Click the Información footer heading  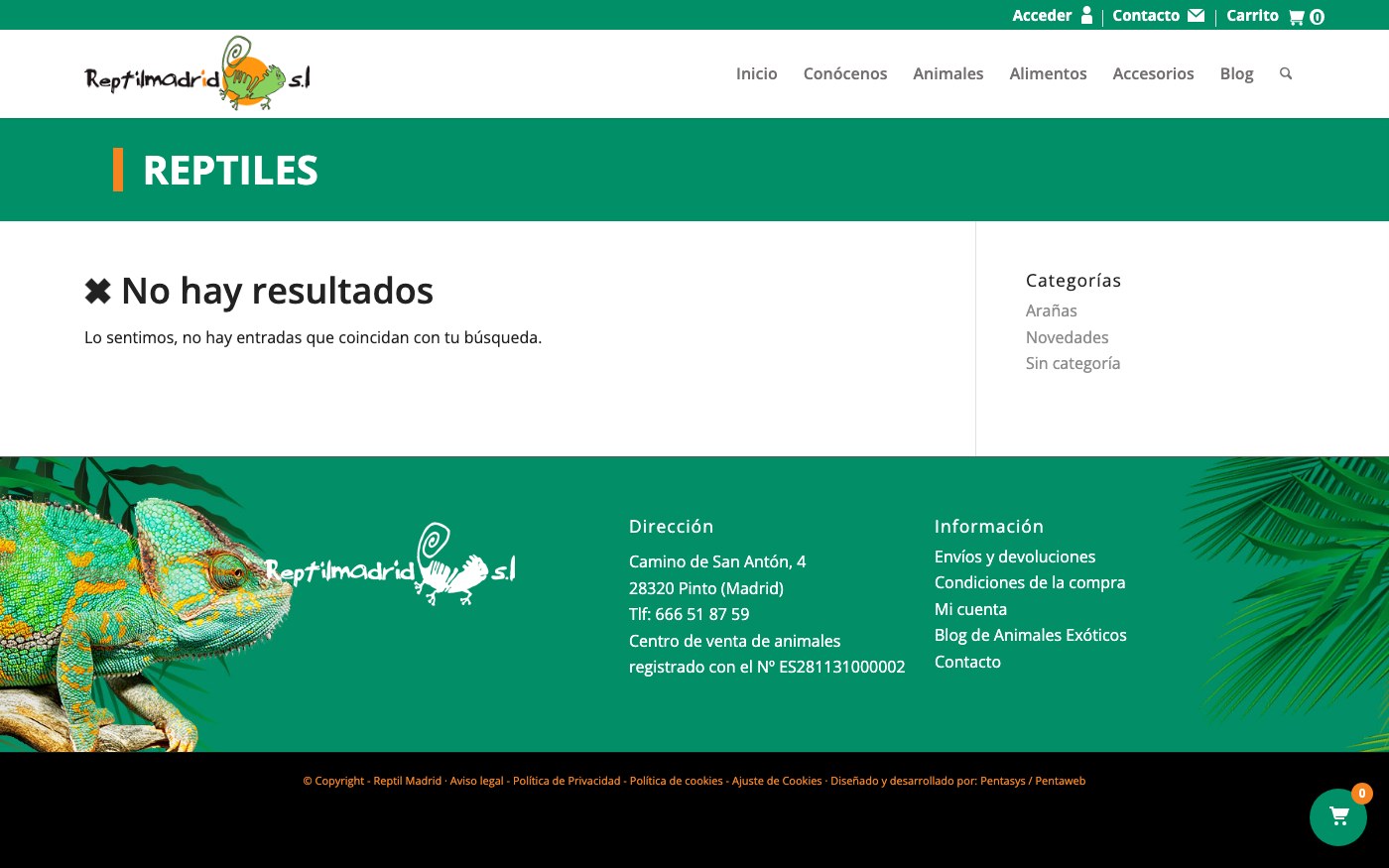point(989,527)
